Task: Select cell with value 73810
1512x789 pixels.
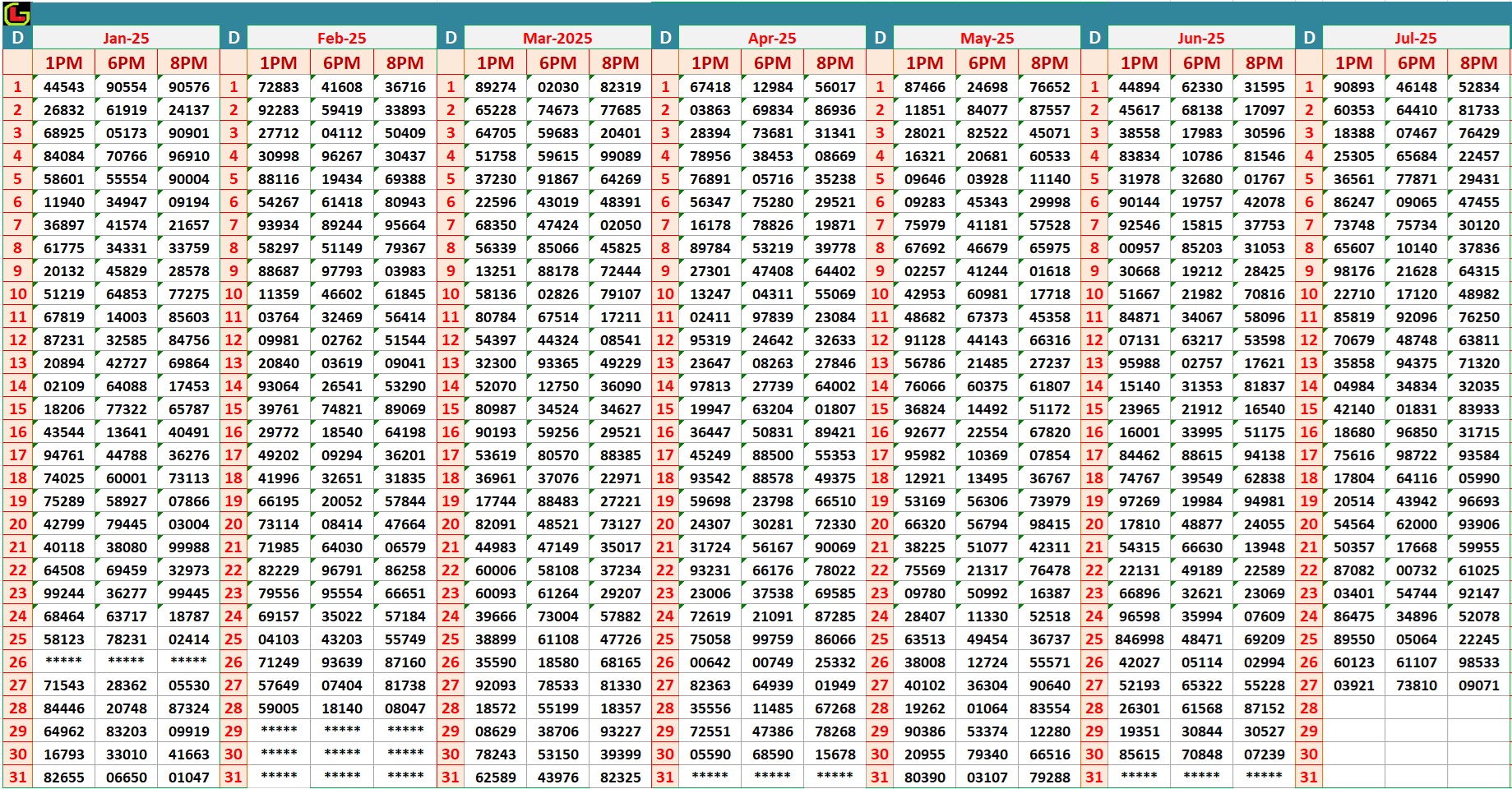Action: pos(1417,685)
